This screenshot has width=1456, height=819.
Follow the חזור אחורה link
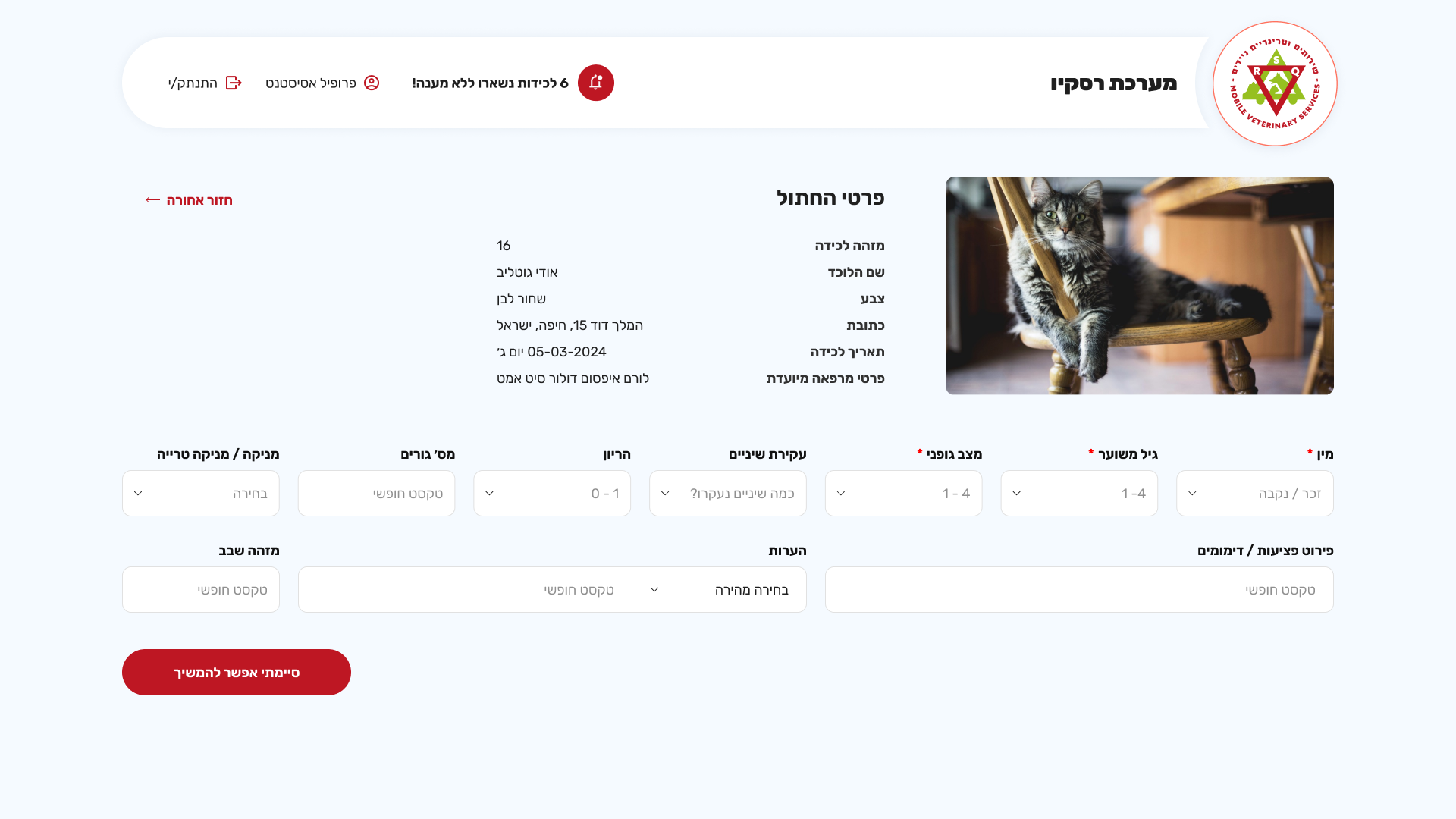coord(199,200)
